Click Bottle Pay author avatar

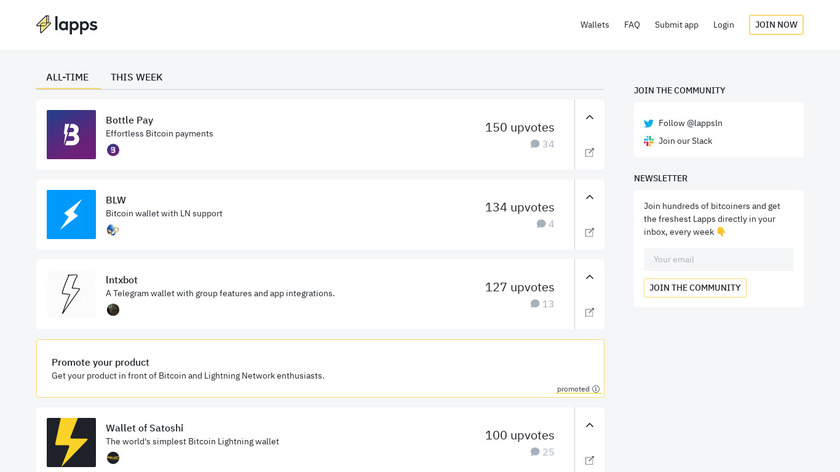pyautogui.click(x=113, y=150)
